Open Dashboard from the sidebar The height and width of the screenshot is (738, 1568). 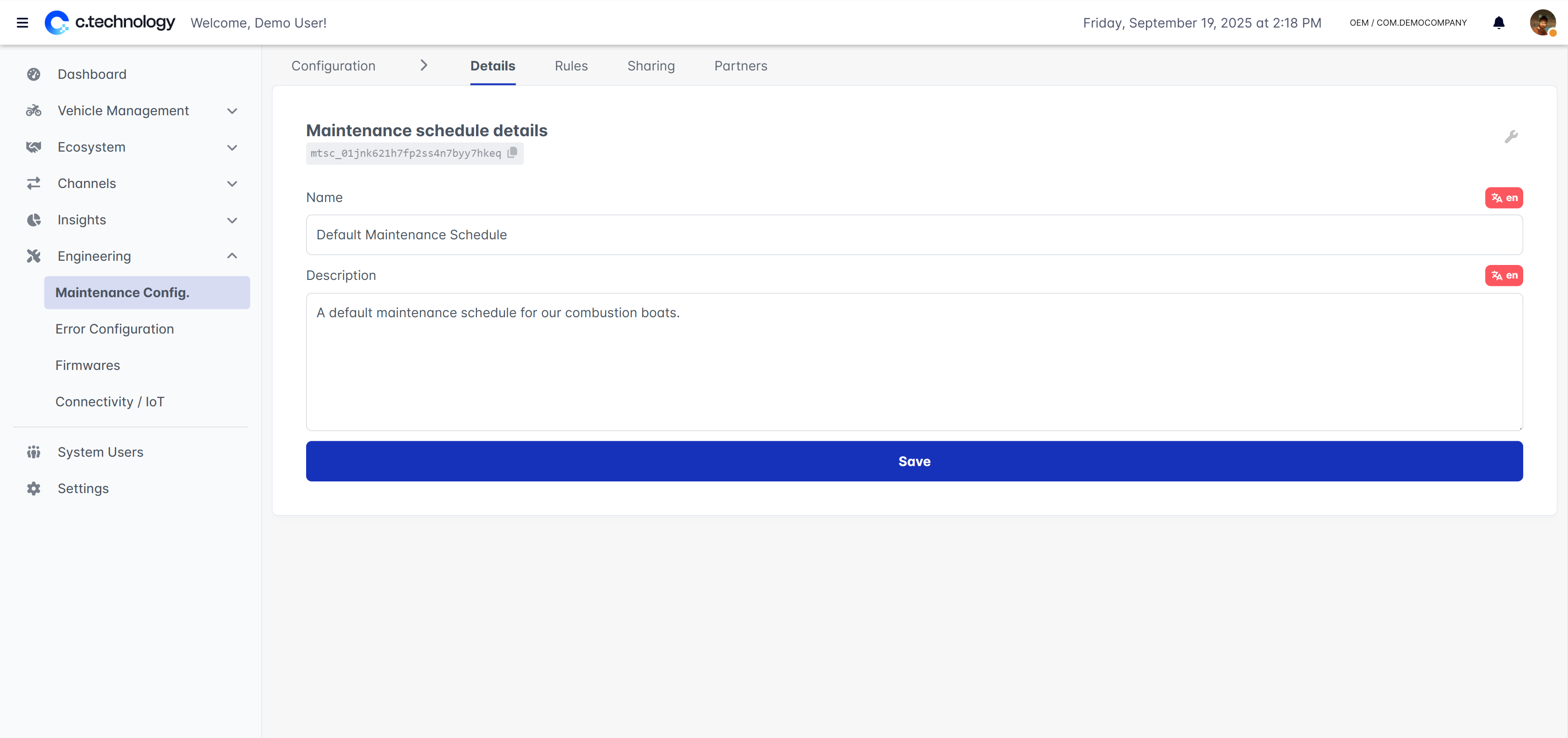click(x=92, y=74)
